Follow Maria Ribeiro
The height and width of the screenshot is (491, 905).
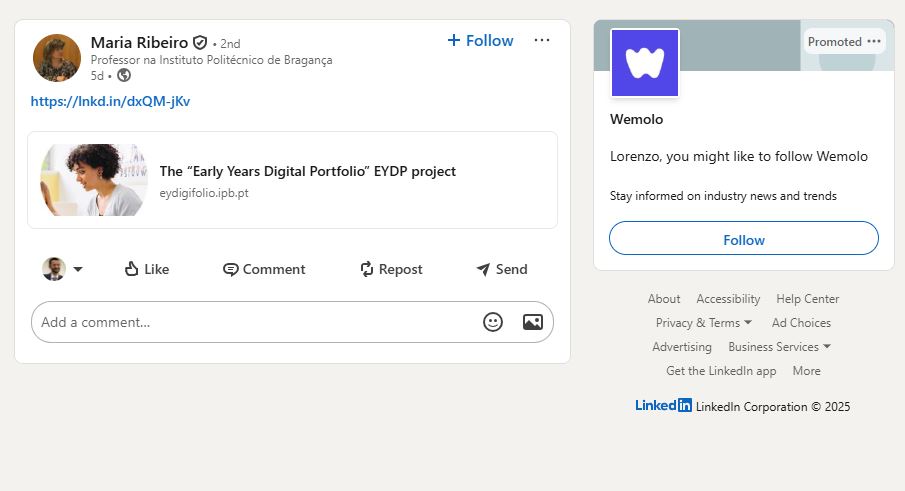(480, 40)
